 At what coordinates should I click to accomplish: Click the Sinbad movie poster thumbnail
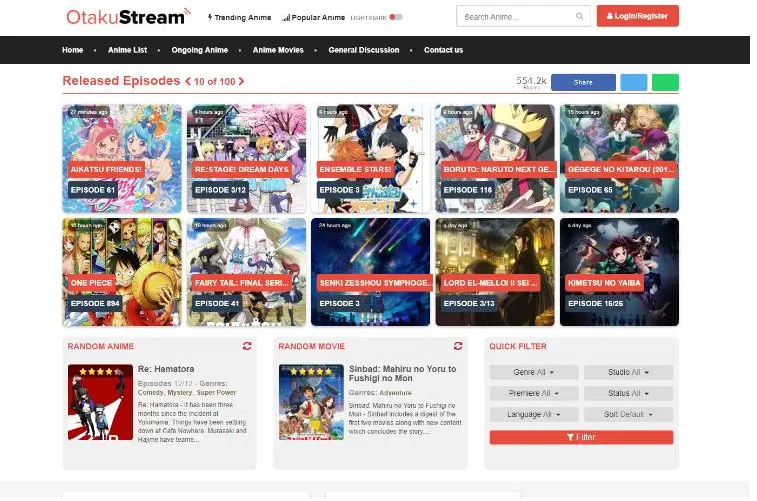(311, 402)
